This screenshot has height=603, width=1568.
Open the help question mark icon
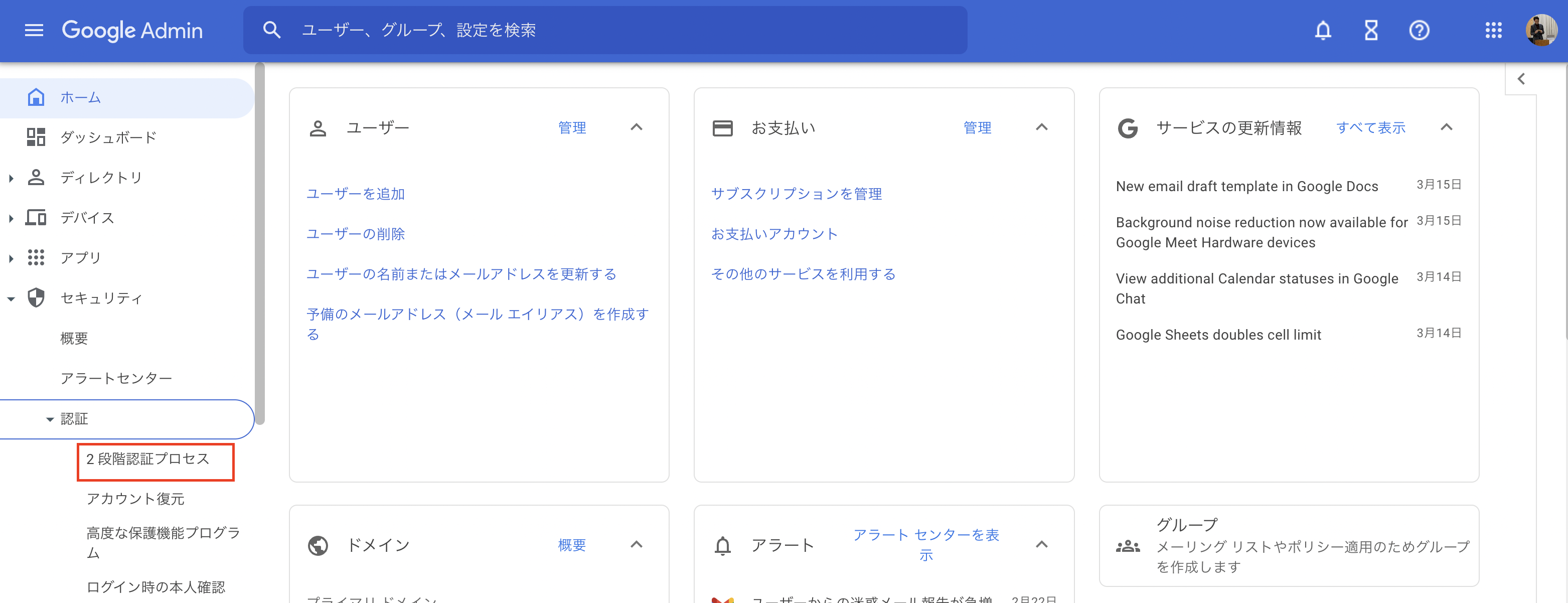click(1419, 31)
